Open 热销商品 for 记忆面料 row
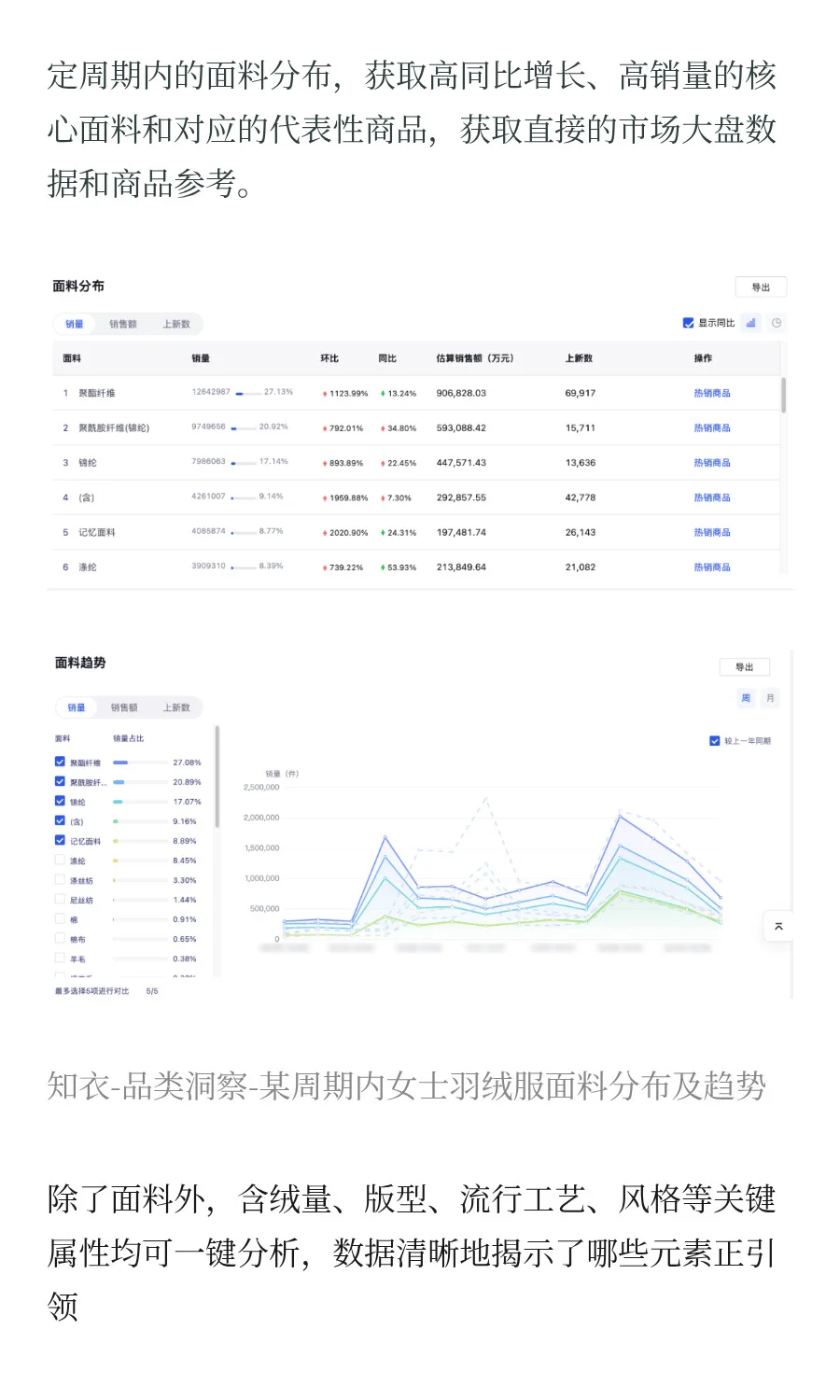This screenshot has width=840, height=1400. (712, 532)
